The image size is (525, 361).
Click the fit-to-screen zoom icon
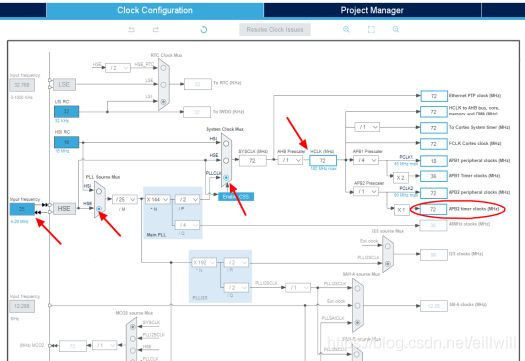[371, 29]
